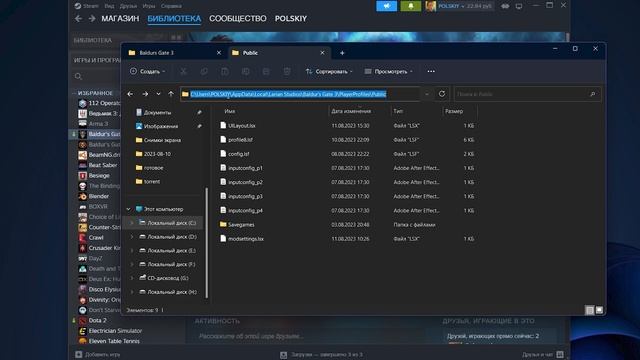
Task: Sort by the Имя column header
Action: tap(230, 111)
